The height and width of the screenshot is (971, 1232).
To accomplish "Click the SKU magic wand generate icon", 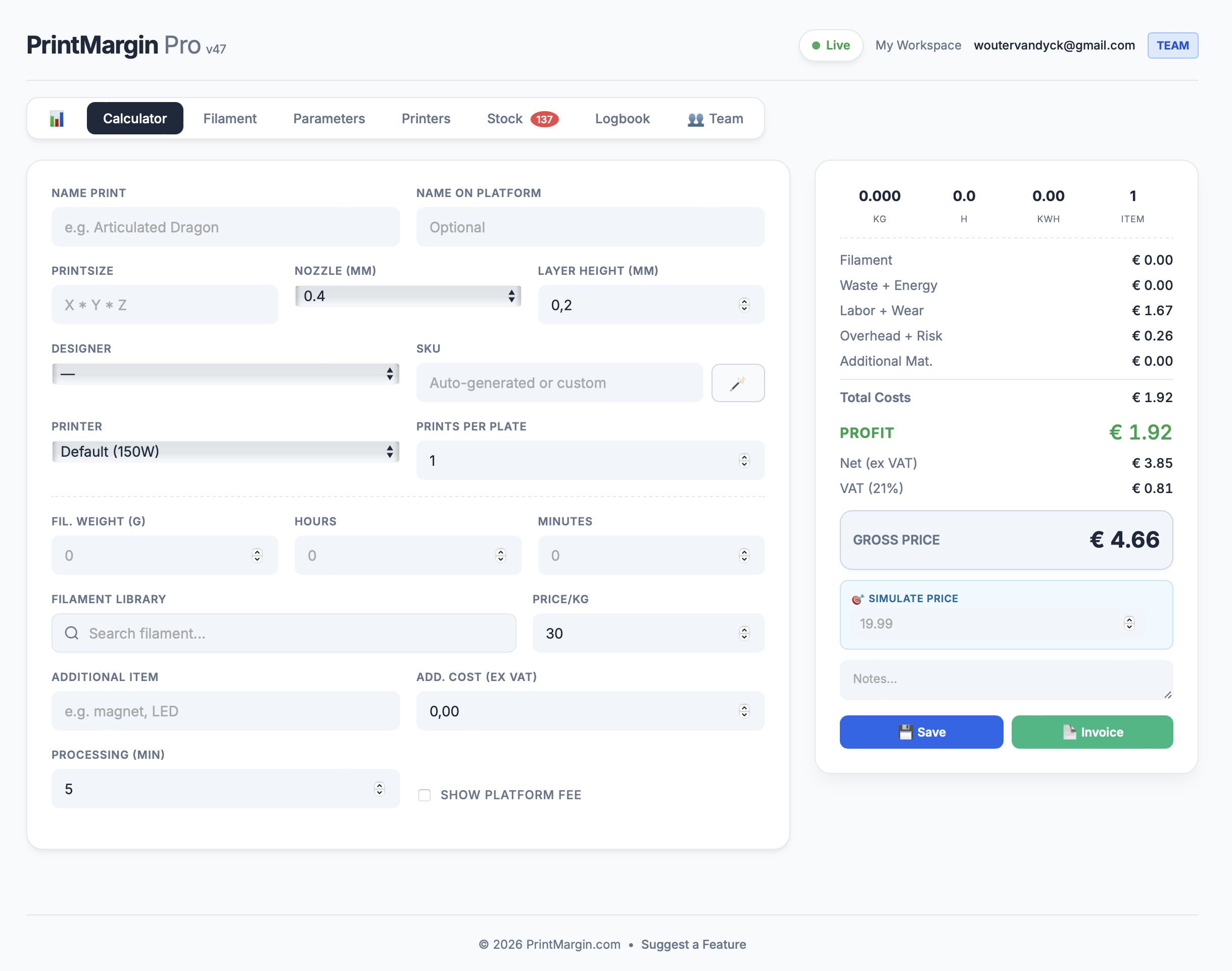I will (x=737, y=383).
